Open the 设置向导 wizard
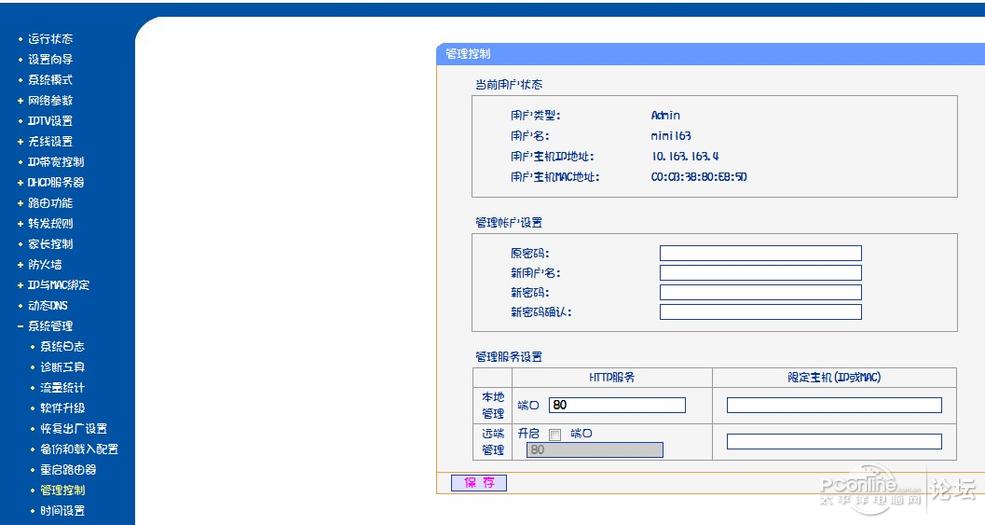Viewport: 985px width, 525px height. click(50, 59)
